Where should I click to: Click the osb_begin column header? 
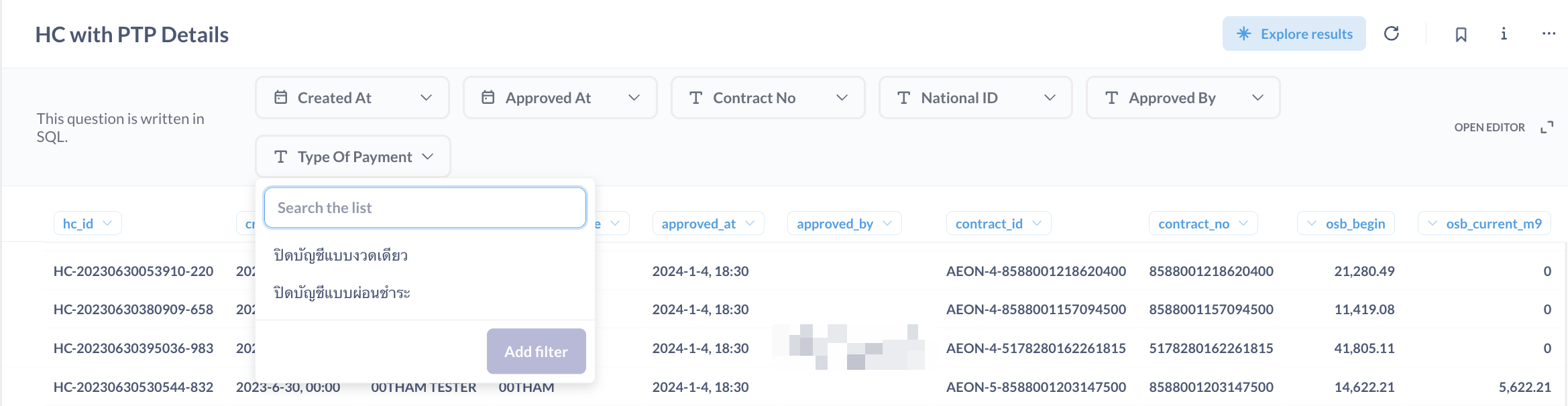coord(1346,224)
